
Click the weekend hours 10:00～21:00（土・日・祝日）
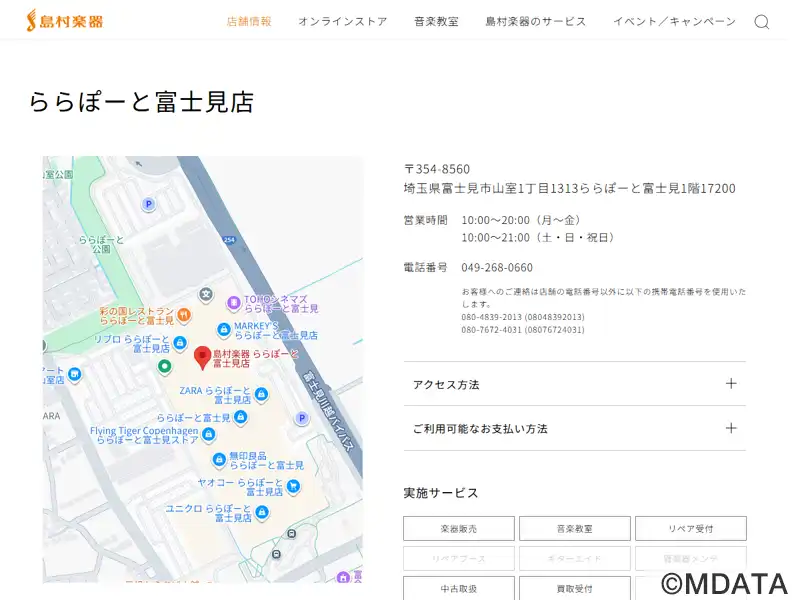point(538,237)
